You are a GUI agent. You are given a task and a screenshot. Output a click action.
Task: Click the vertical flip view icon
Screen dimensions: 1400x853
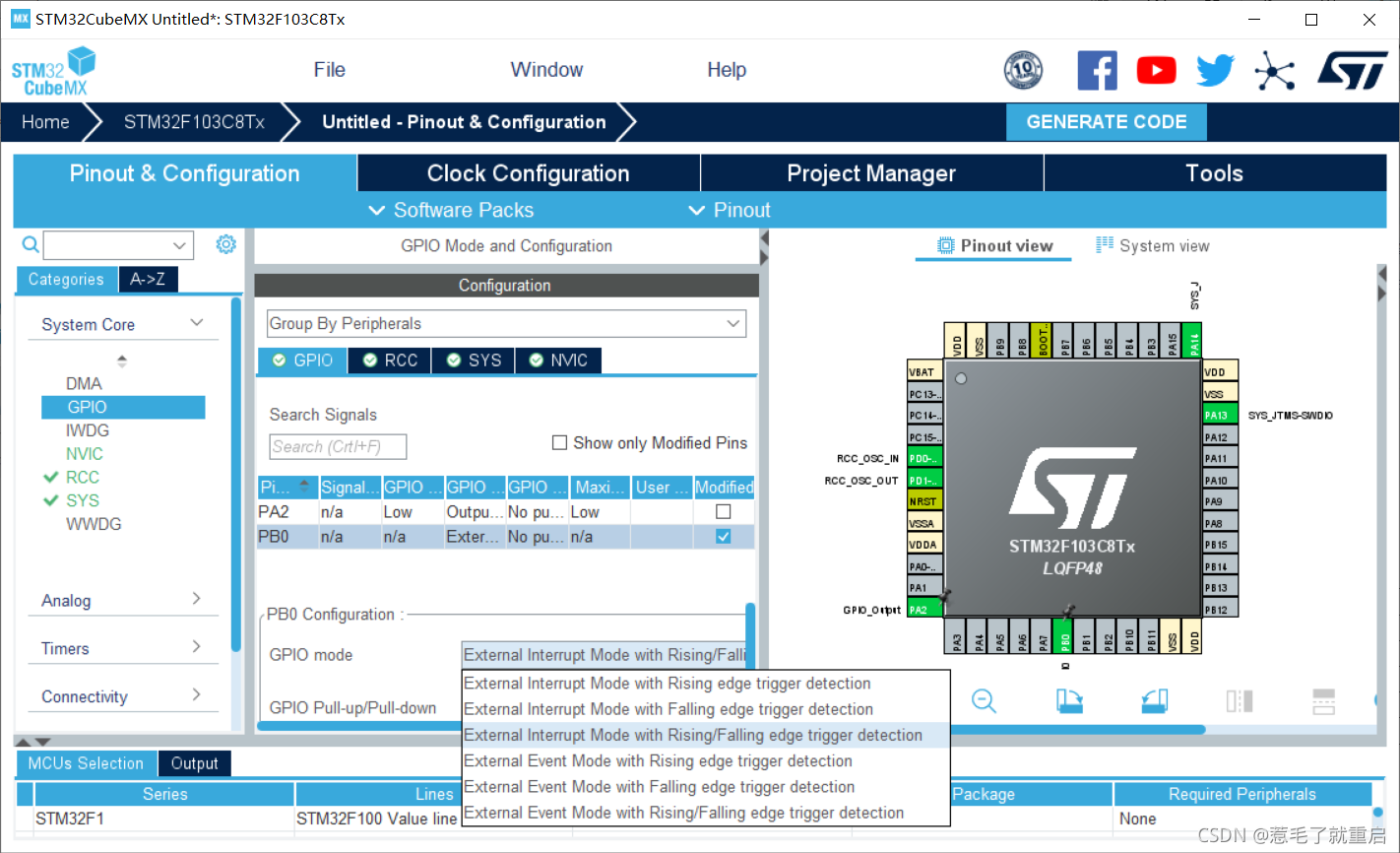click(x=1240, y=701)
